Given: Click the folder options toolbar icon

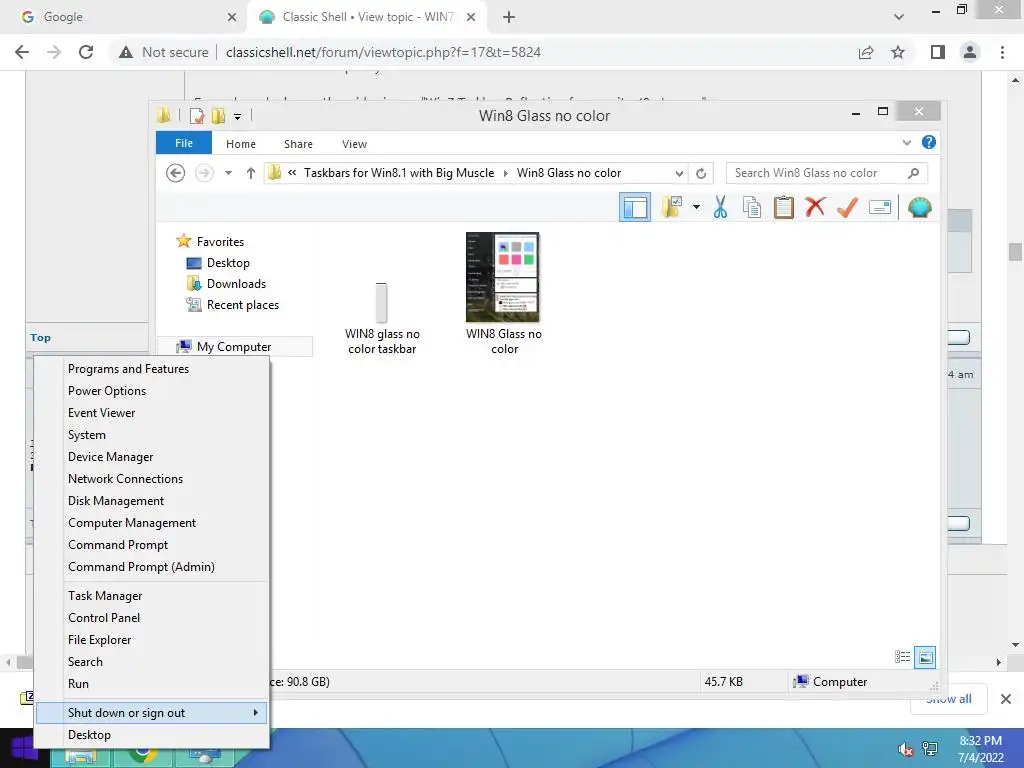Looking at the screenshot, I should coord(672,208).
